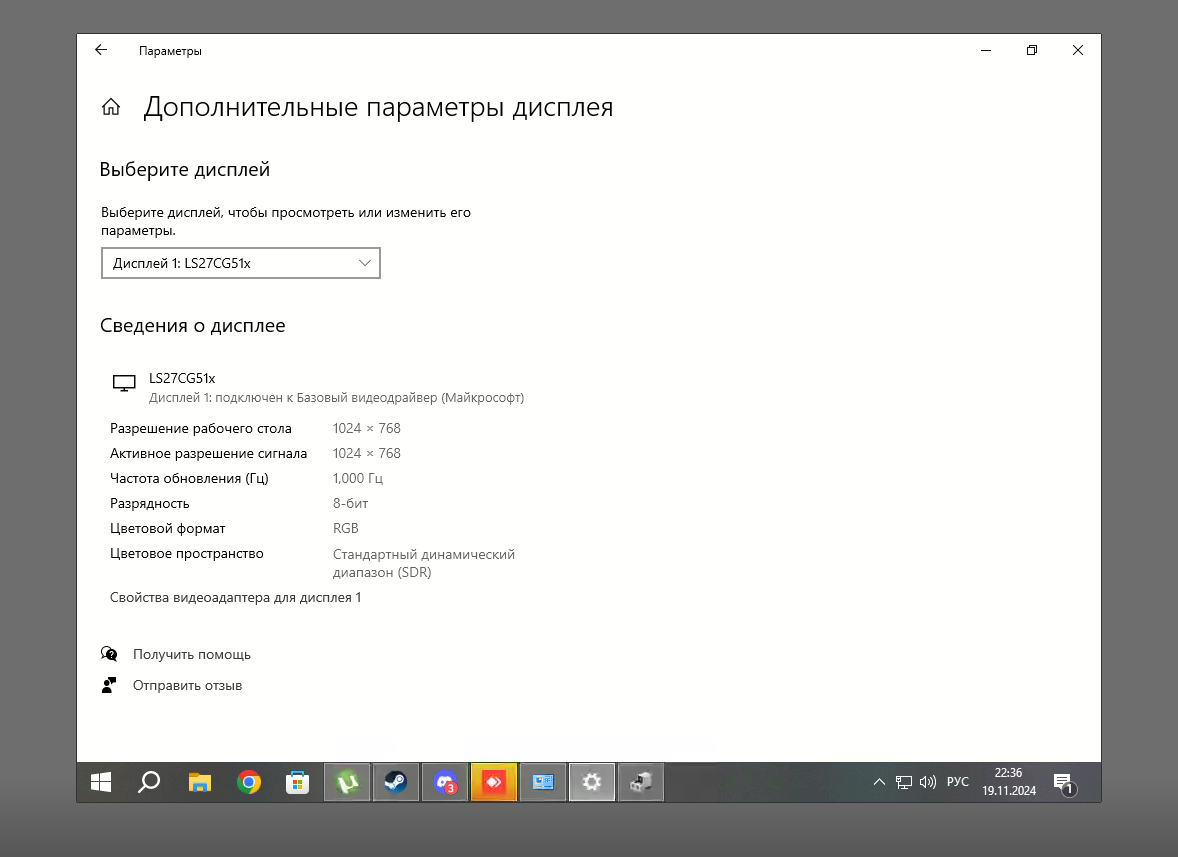The image size is (1178, 857).
Task: Click the Получить помощь chat icon
Action: coord(109,654)
